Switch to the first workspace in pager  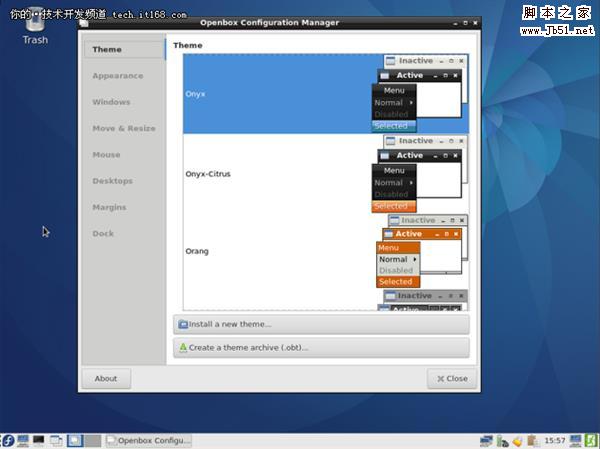[75, 441]
